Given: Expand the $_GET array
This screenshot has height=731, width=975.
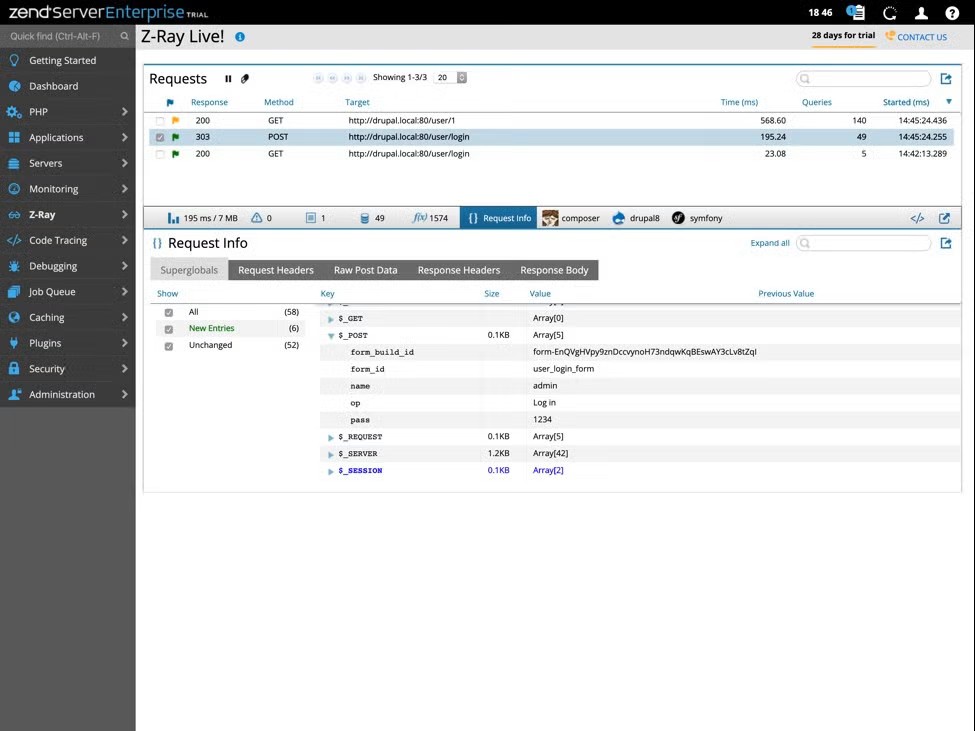Looking at the screenshot, I should tap(331, 319).
